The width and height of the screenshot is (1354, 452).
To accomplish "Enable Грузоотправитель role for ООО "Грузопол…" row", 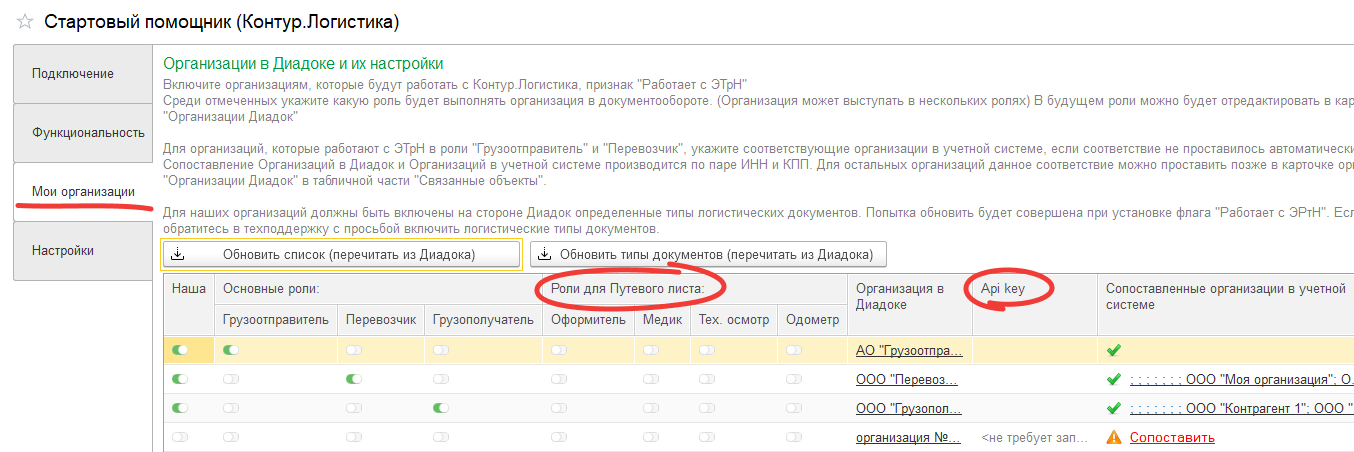I will point(231,409).
